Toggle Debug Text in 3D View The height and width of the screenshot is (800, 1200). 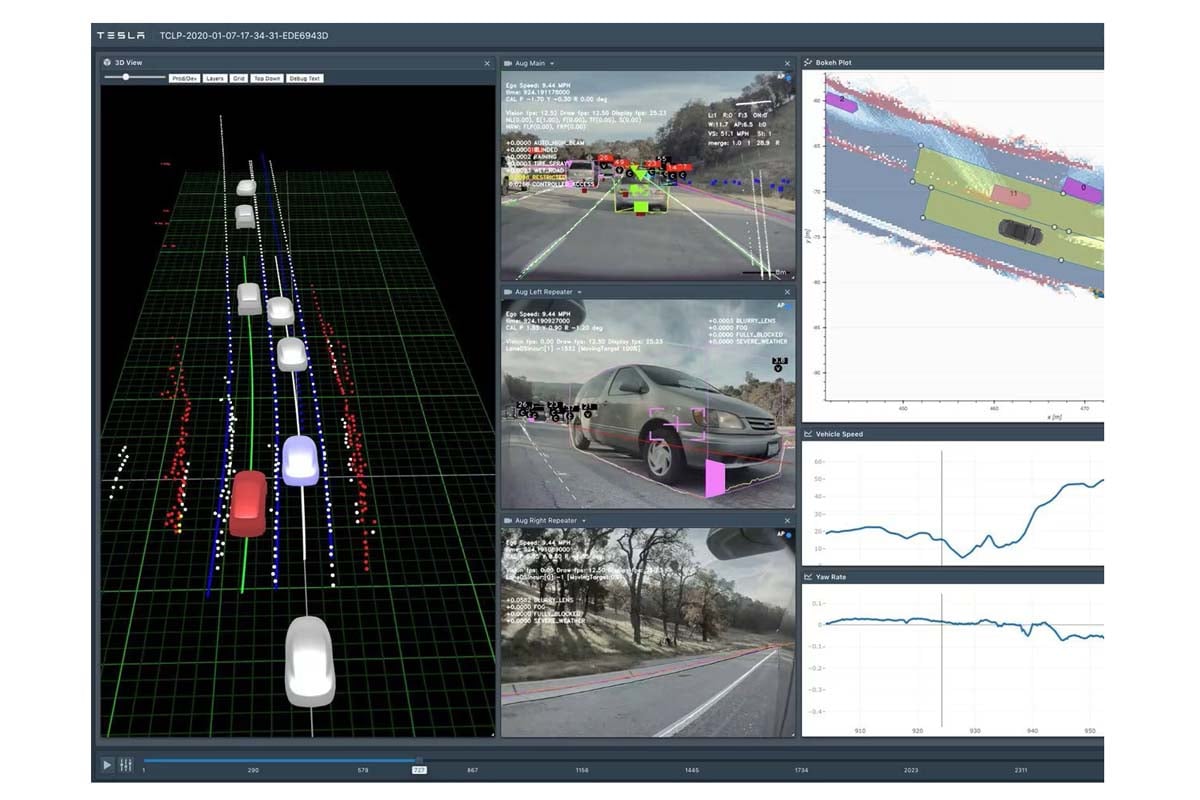click(305, 78)
